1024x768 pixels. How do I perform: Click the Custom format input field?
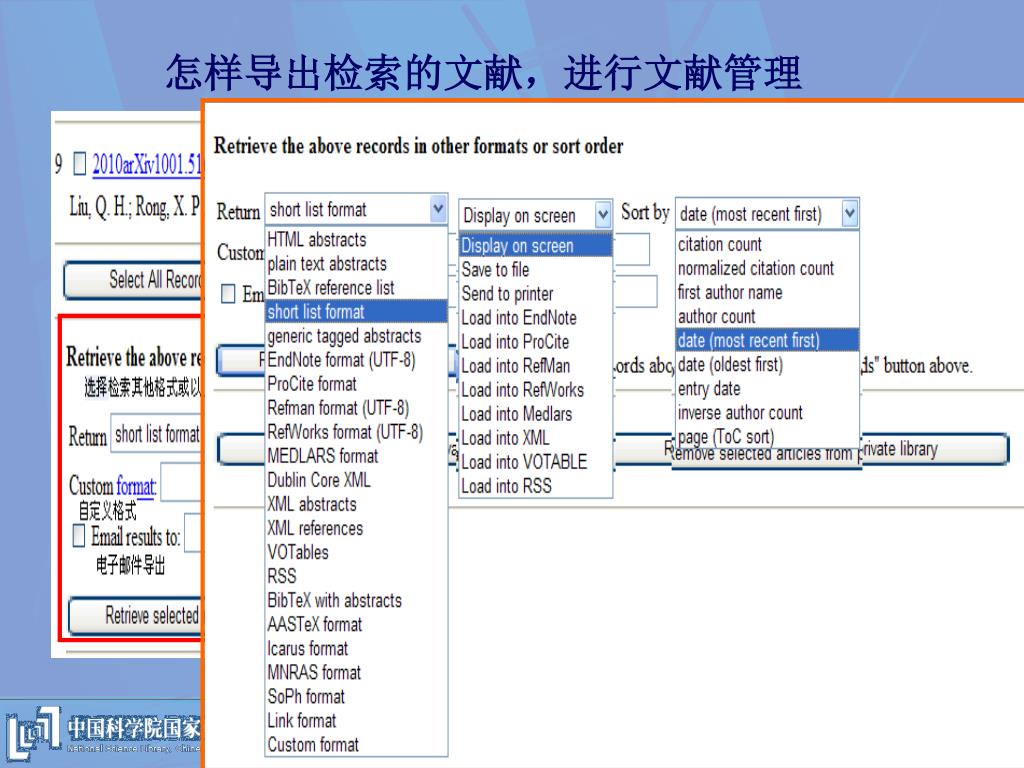pyautogui.click(x=181, y=482)
